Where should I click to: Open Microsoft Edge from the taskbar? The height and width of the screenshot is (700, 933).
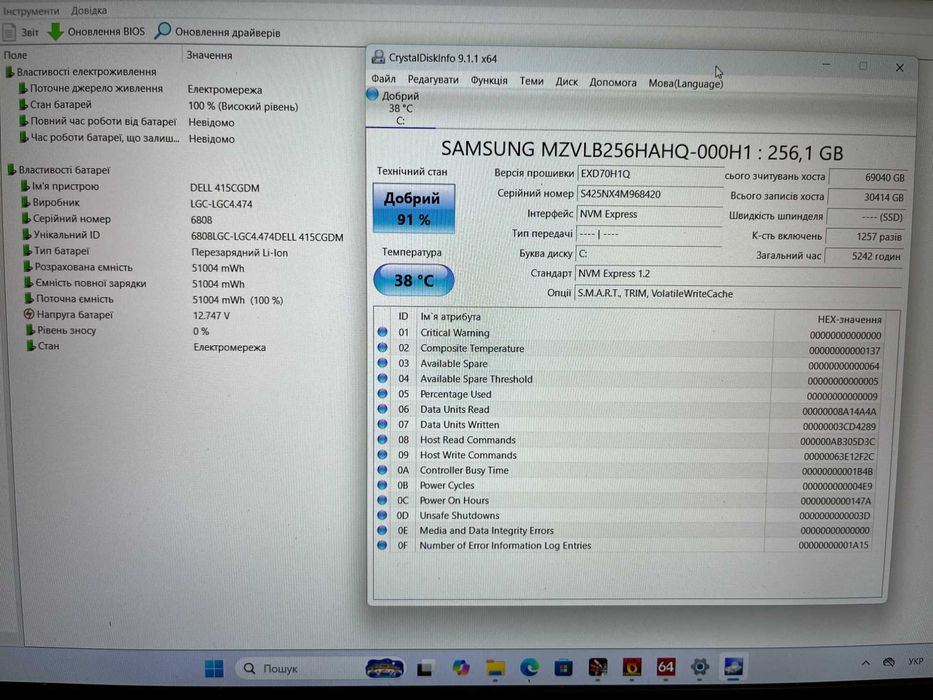pyautogui.click(x=529, y=668)
